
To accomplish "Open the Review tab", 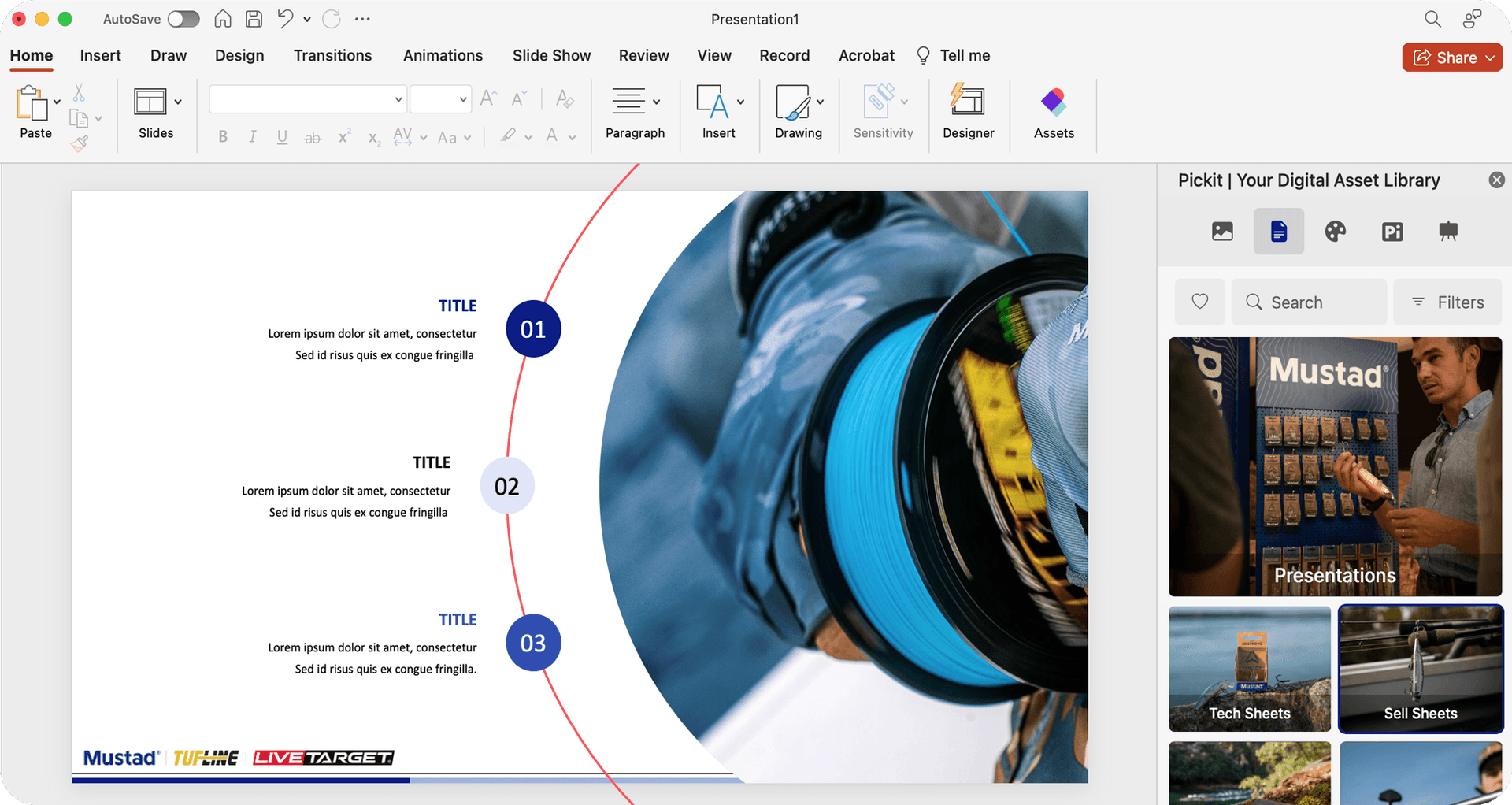I will (643, 56).
